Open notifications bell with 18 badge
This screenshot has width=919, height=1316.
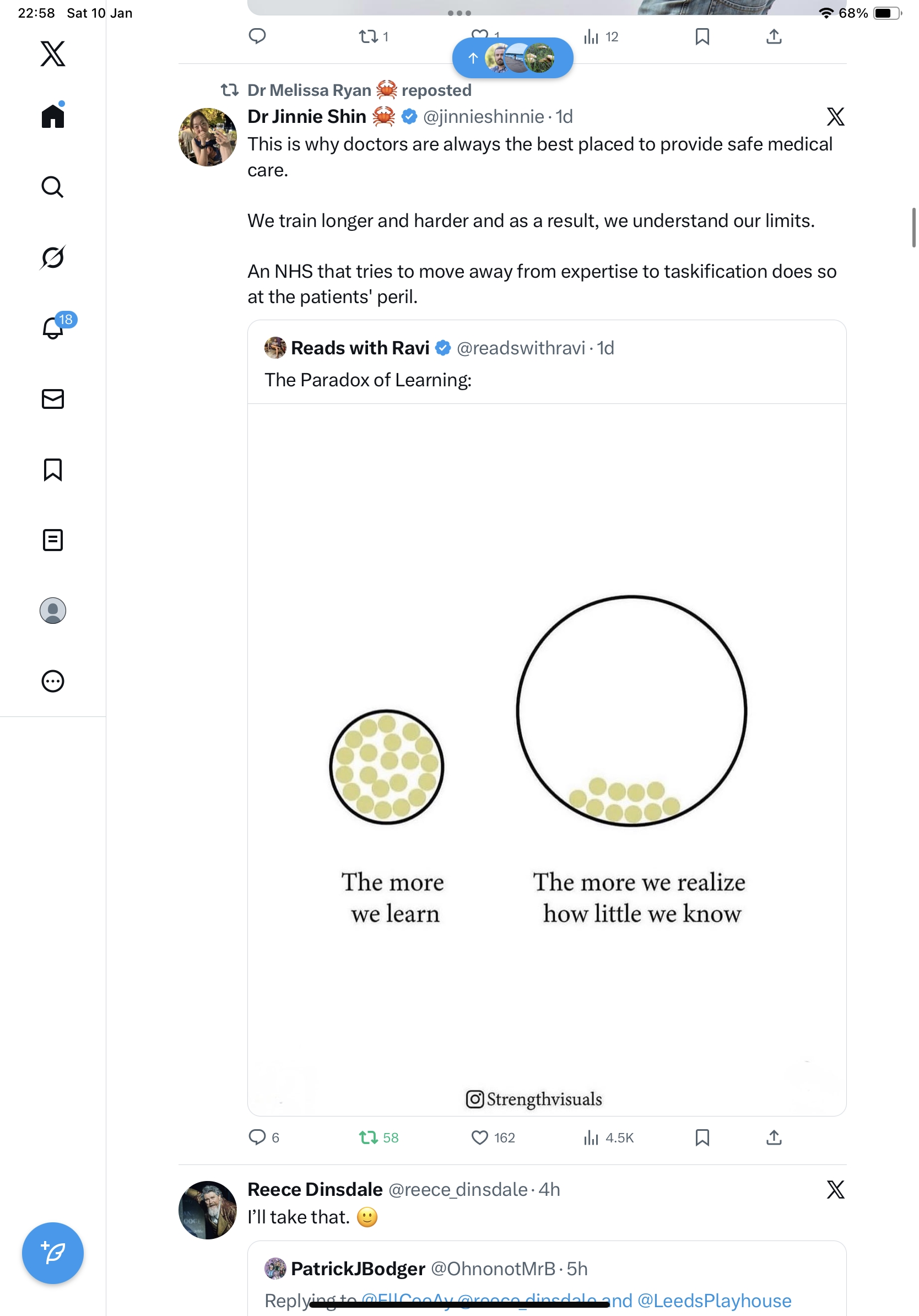53,328
